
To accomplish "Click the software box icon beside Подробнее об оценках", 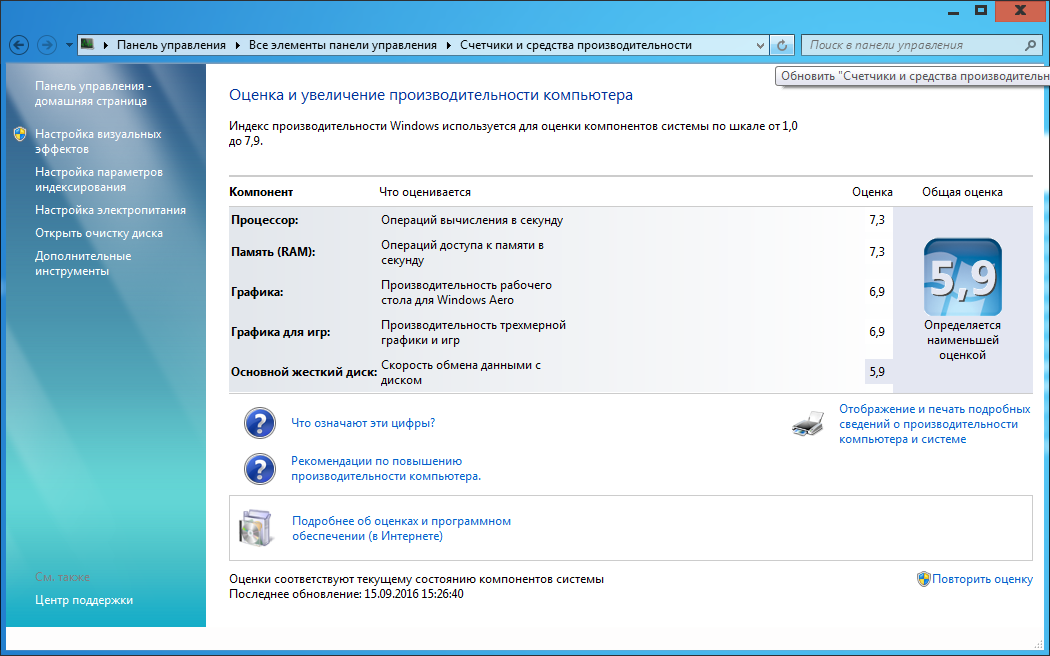I will click(258, 528).
